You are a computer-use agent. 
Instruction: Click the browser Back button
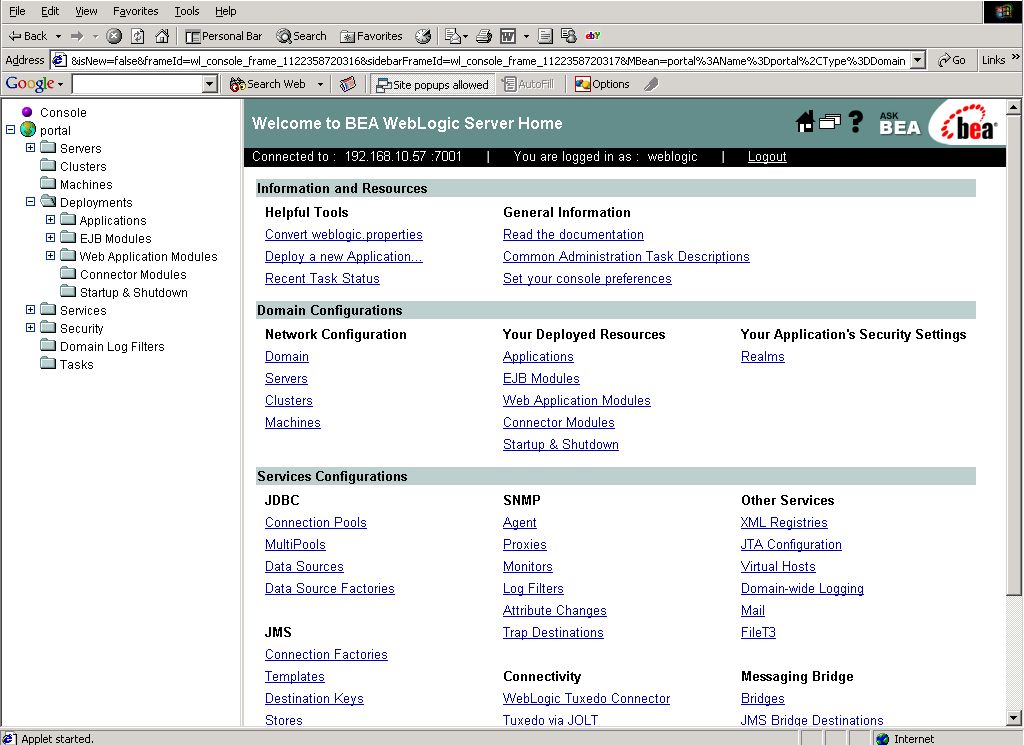(x=27, y=36)
